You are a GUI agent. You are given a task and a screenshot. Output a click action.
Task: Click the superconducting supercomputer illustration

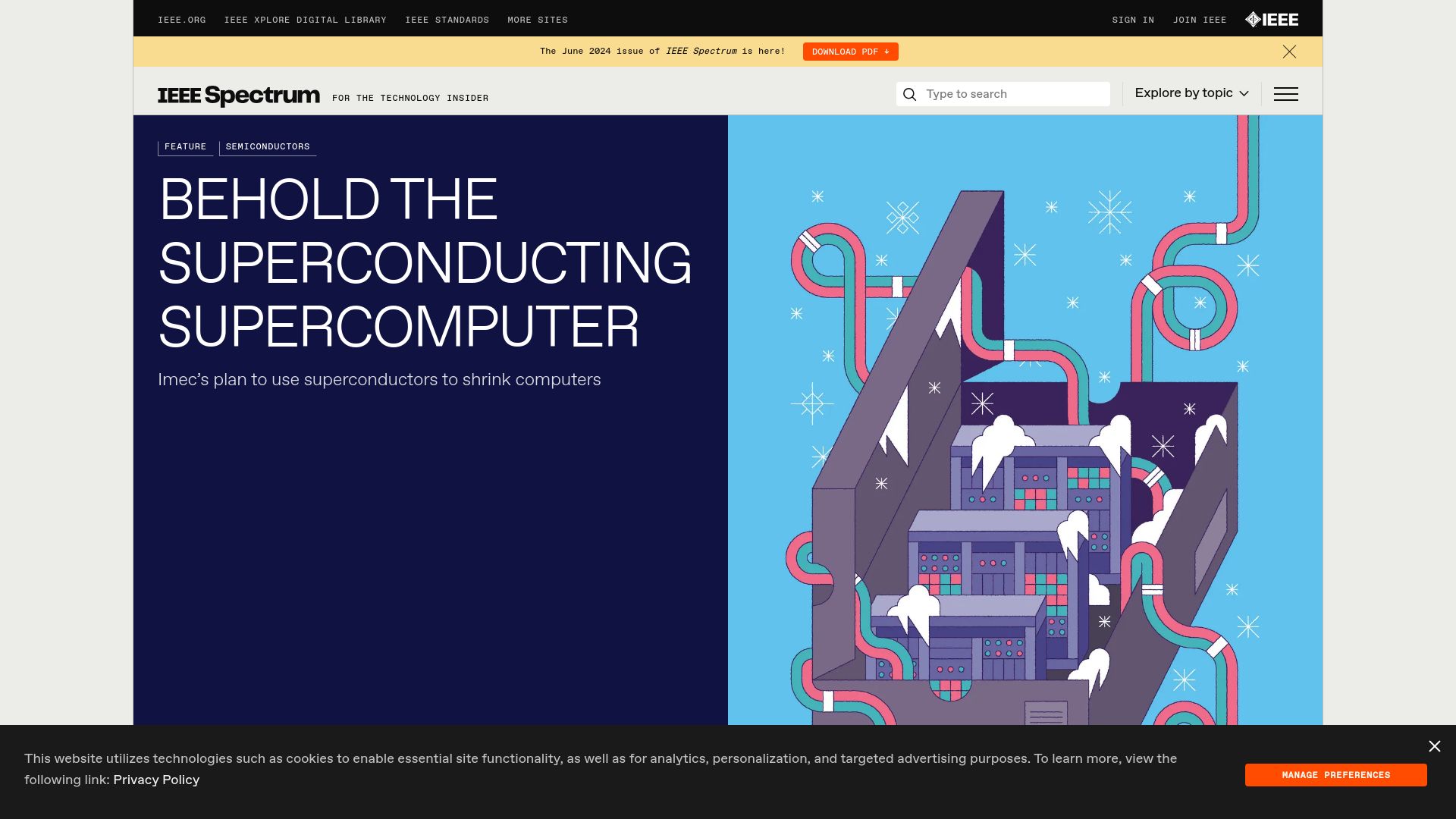point(1025,420)
